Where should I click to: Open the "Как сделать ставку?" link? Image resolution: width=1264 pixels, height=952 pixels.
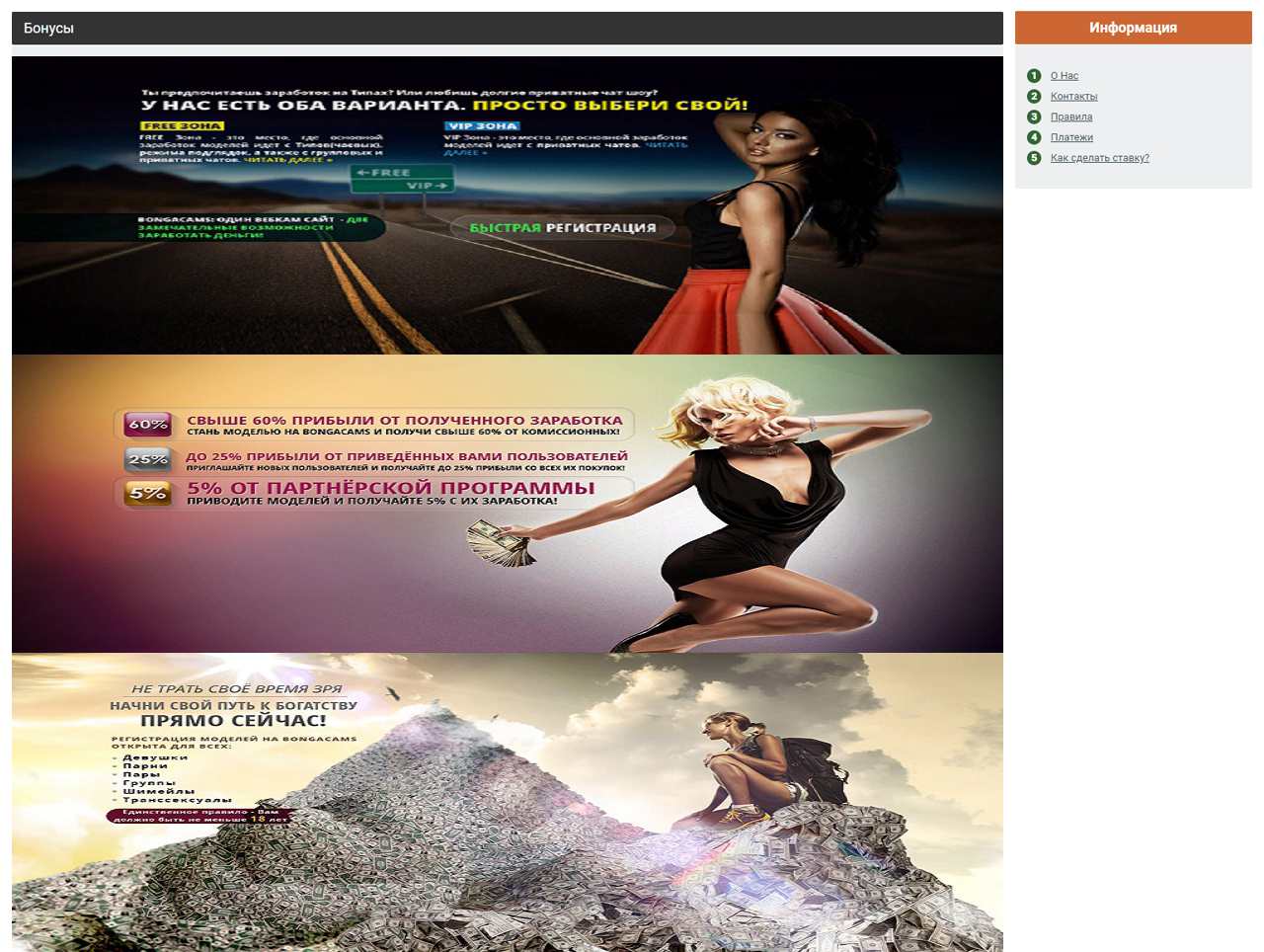1099,158
